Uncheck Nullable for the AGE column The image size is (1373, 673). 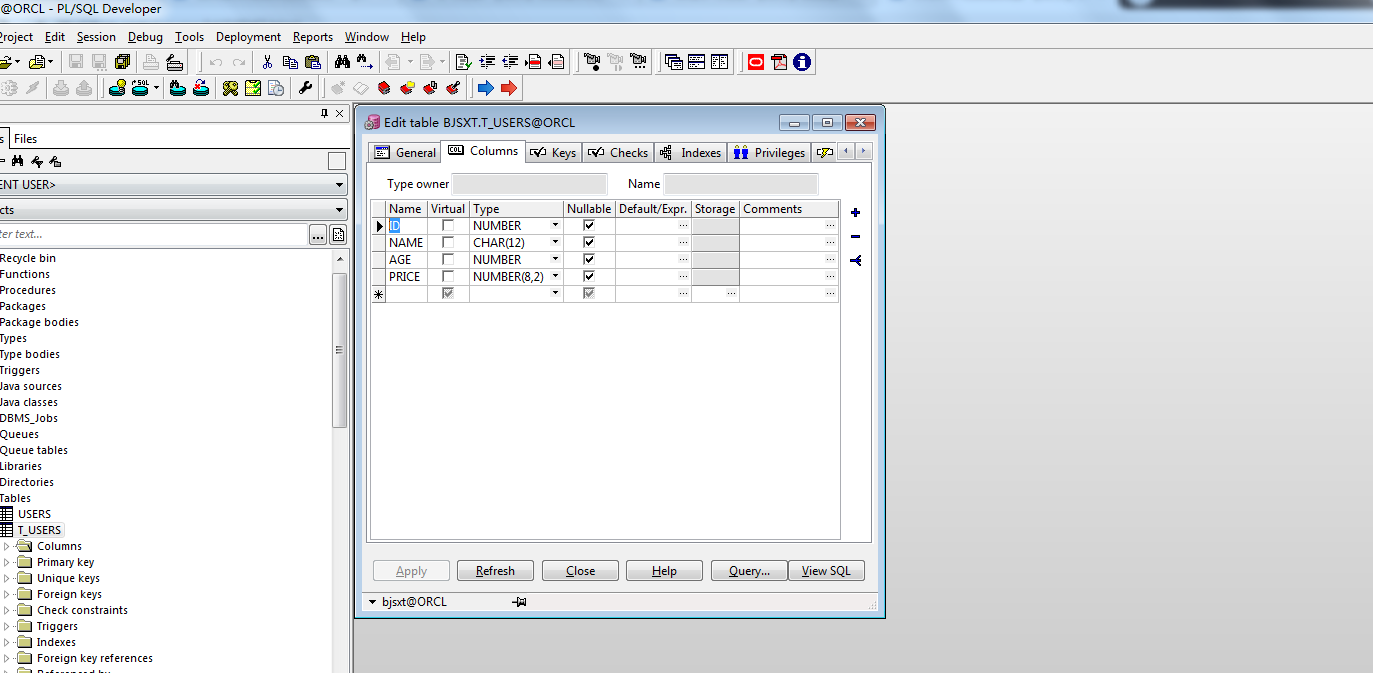[589, 260]
